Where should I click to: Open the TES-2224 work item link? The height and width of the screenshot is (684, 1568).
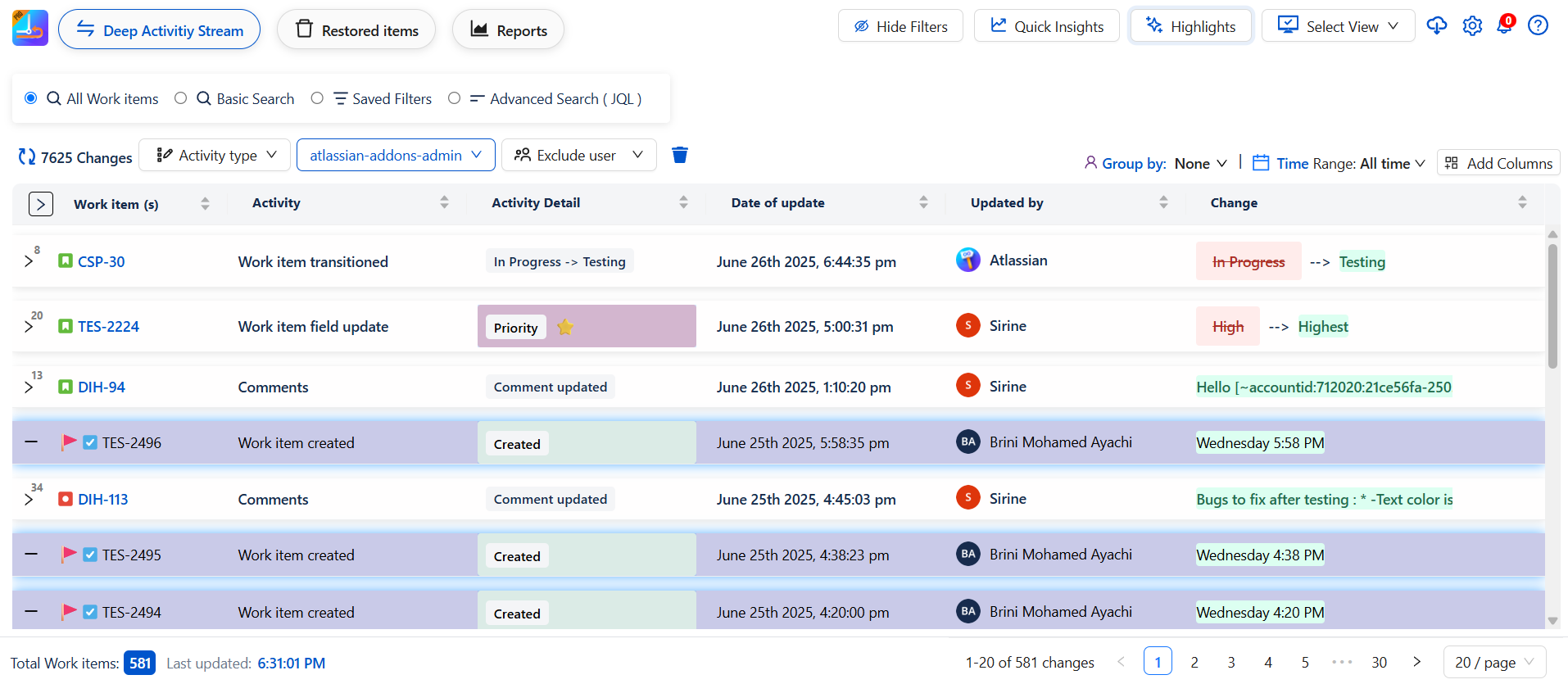(108, 327)
